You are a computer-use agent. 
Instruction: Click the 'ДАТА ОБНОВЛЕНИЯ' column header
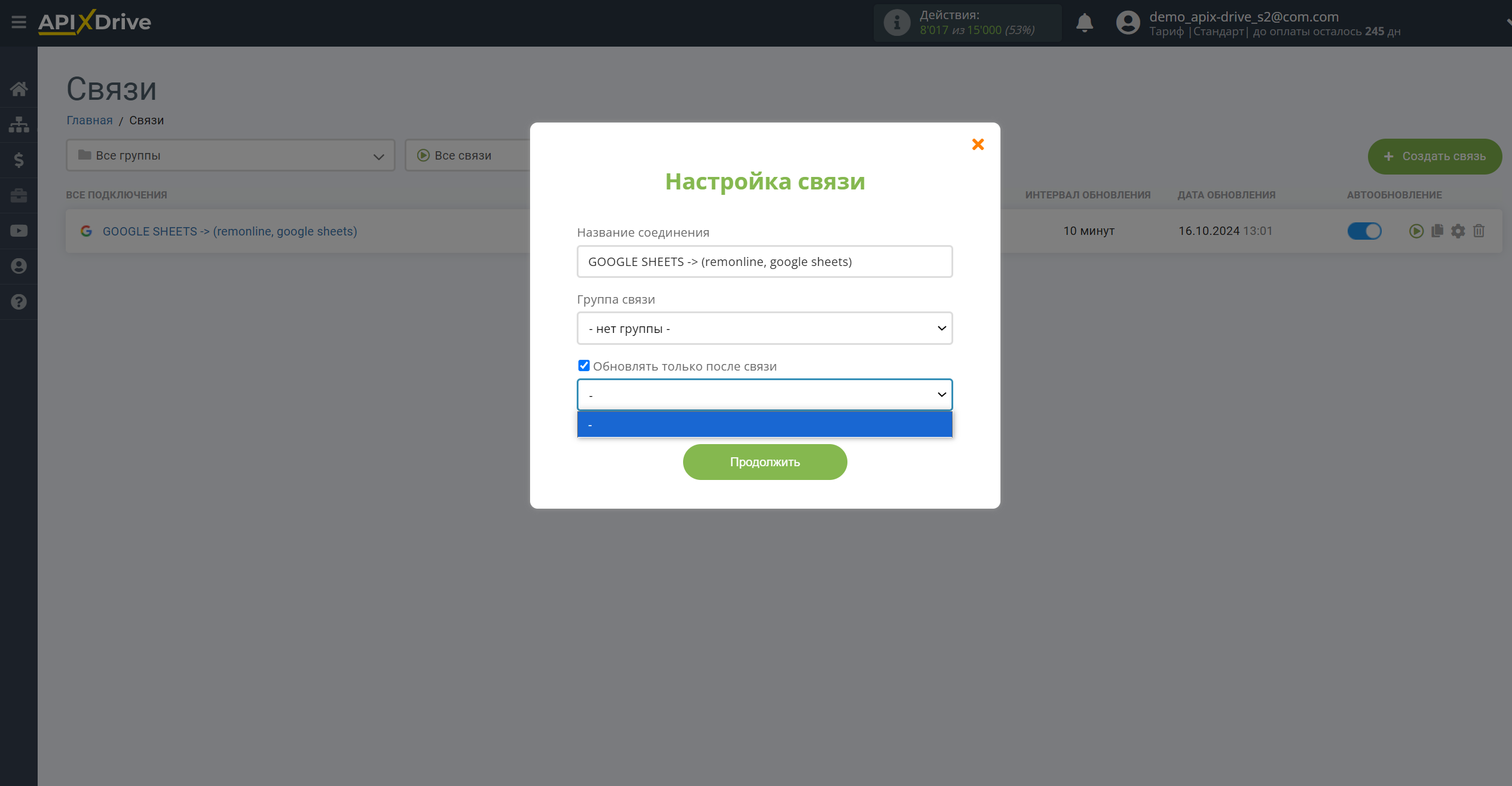pyautogui.click(x=1226, y=195)
